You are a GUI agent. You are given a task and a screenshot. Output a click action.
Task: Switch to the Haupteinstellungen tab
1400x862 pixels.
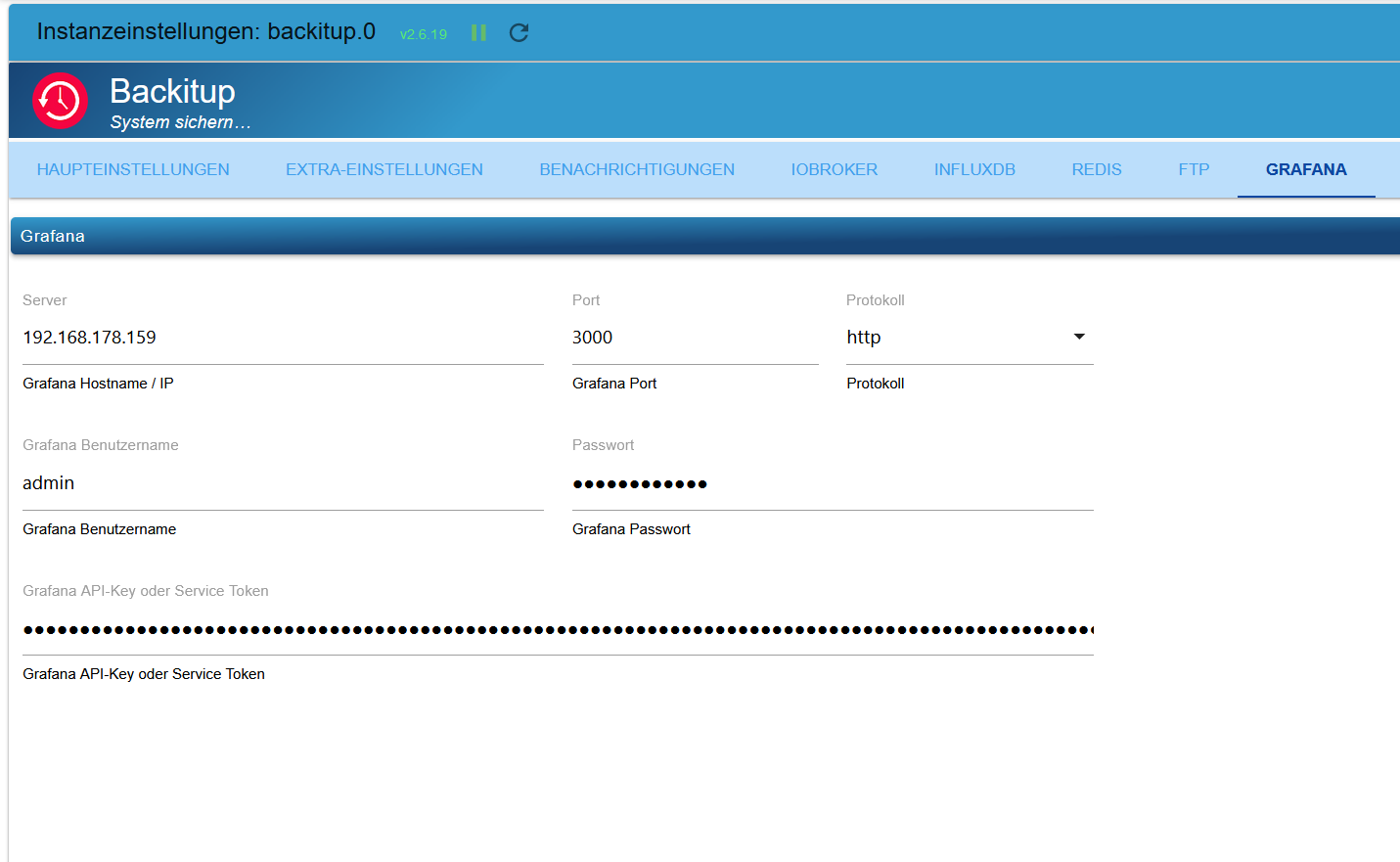click(x=133, y=169)
